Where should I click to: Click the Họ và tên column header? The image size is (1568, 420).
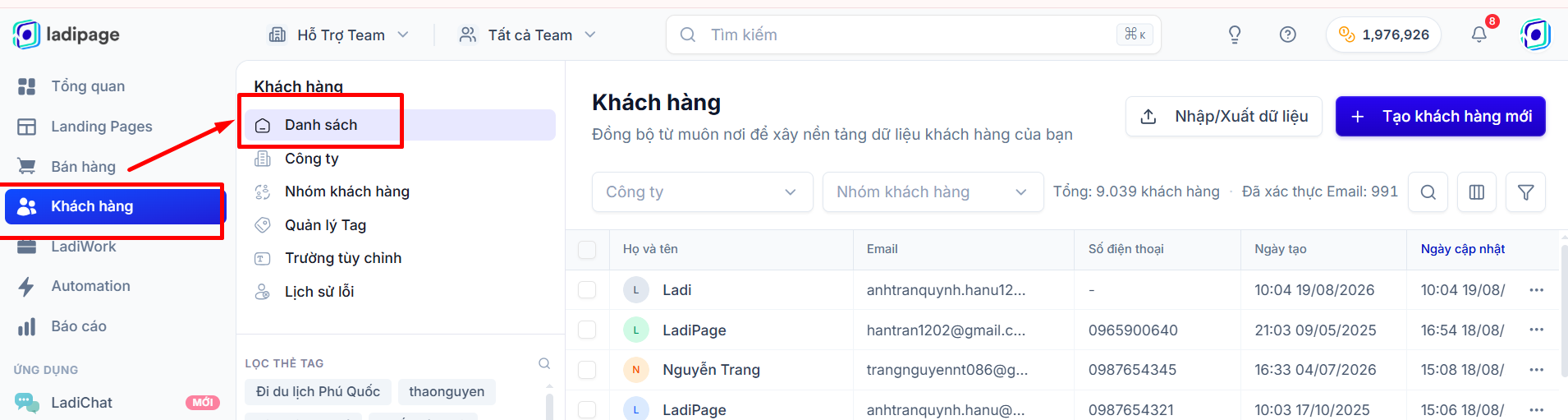[650, 249]
